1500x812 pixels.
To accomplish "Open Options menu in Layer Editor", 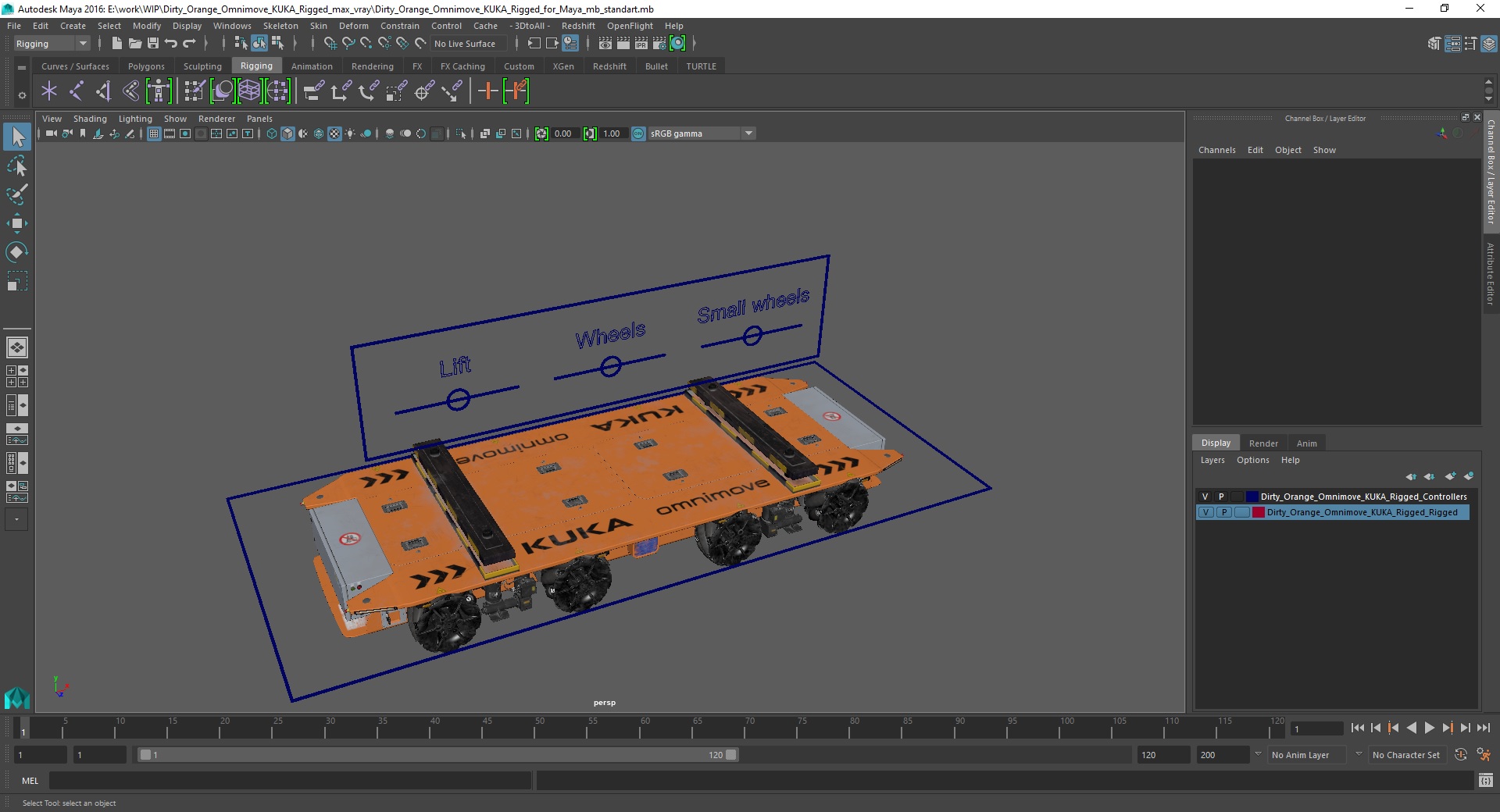I will (1252, 460).
